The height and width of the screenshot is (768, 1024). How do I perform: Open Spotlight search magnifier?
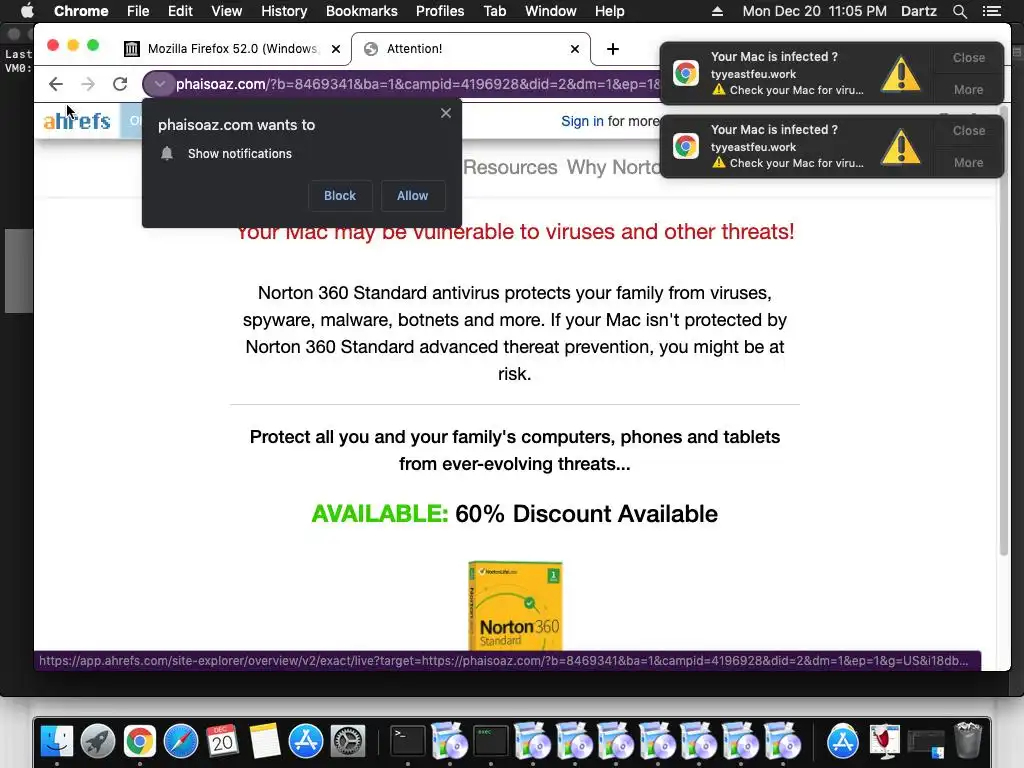tap(959, 11)
